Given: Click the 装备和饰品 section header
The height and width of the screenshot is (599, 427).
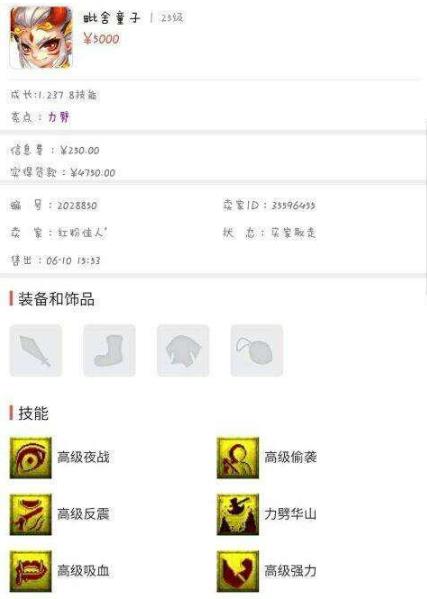Looking at the screenshot, I should click(x=56, y=299).
